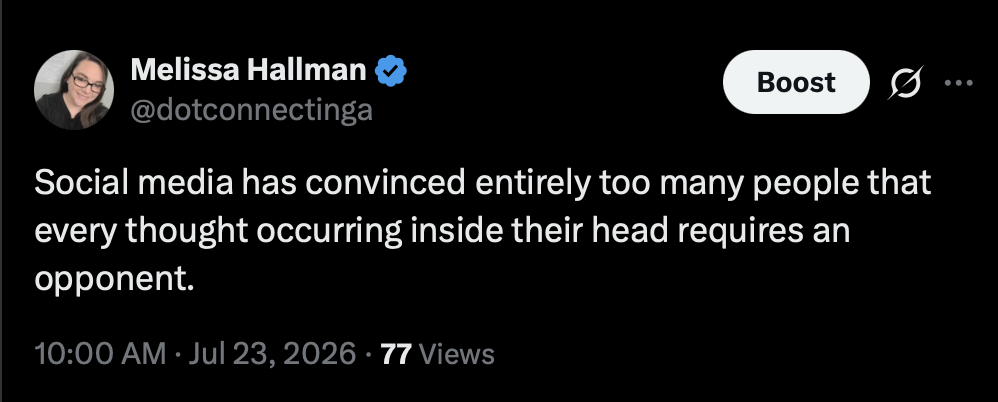998x402 pixels.
Task: View the 77 Views count
Action: point(437,354)
